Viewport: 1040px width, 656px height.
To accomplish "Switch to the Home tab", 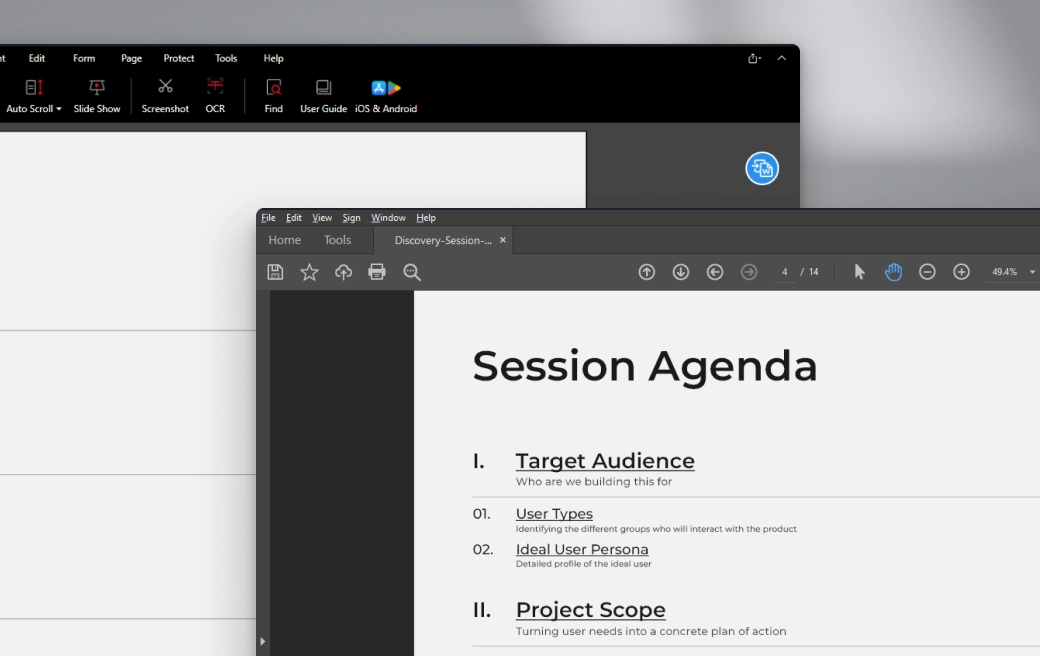I will tap(285, 240).
